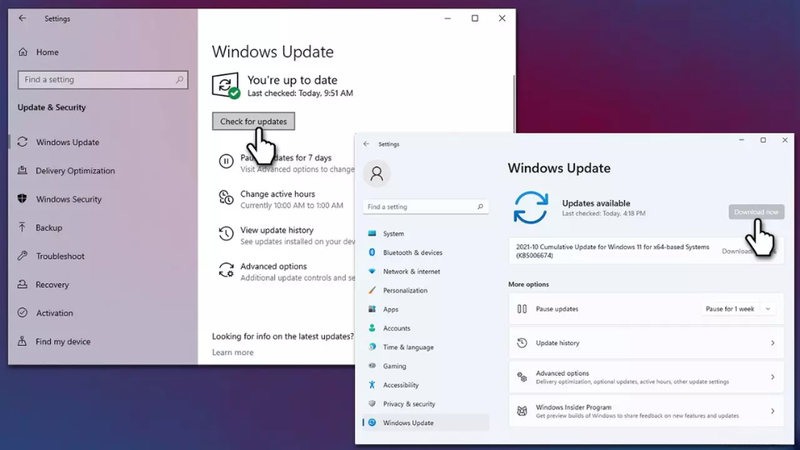The width and height of the screenshot is (800, 450).
Task: Click Check for updates in Windows 10 Settings
Action: (x=253, y=121)
